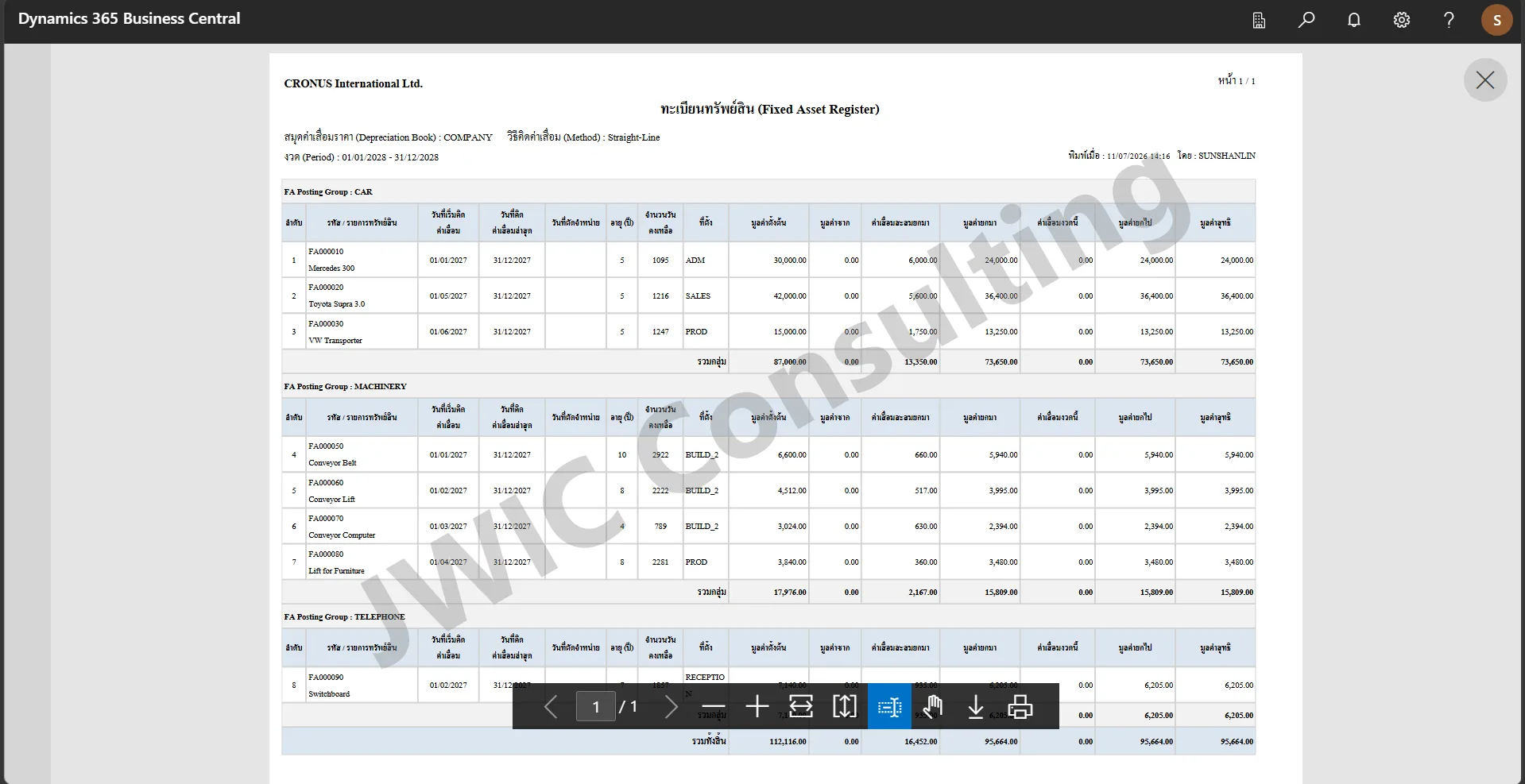
Task: Select FA Posting Group : MACHINERY heading
Action: 346,387
